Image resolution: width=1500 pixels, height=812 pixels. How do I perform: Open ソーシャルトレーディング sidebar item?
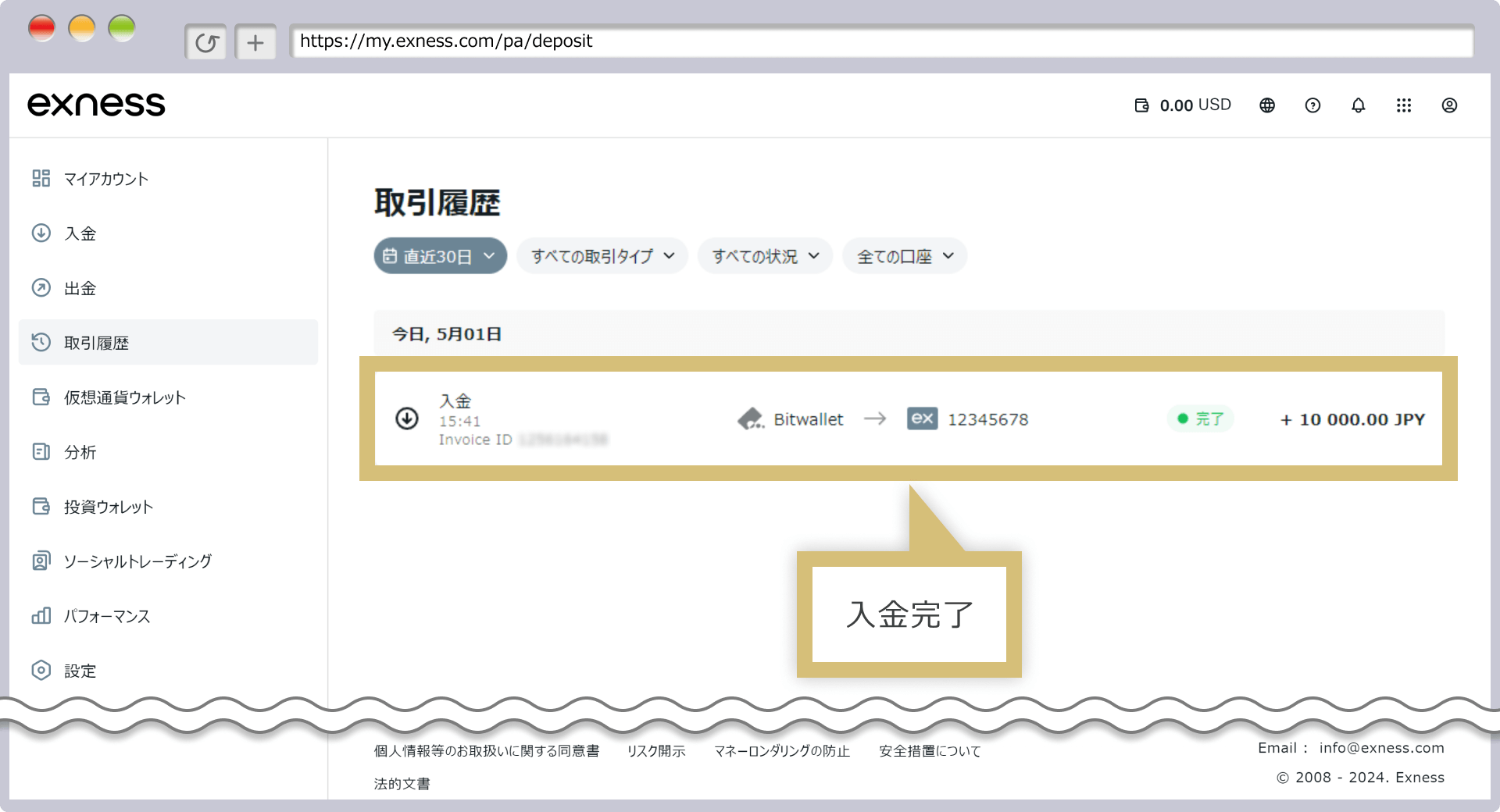pyautogui.click(x=168, y=561)
